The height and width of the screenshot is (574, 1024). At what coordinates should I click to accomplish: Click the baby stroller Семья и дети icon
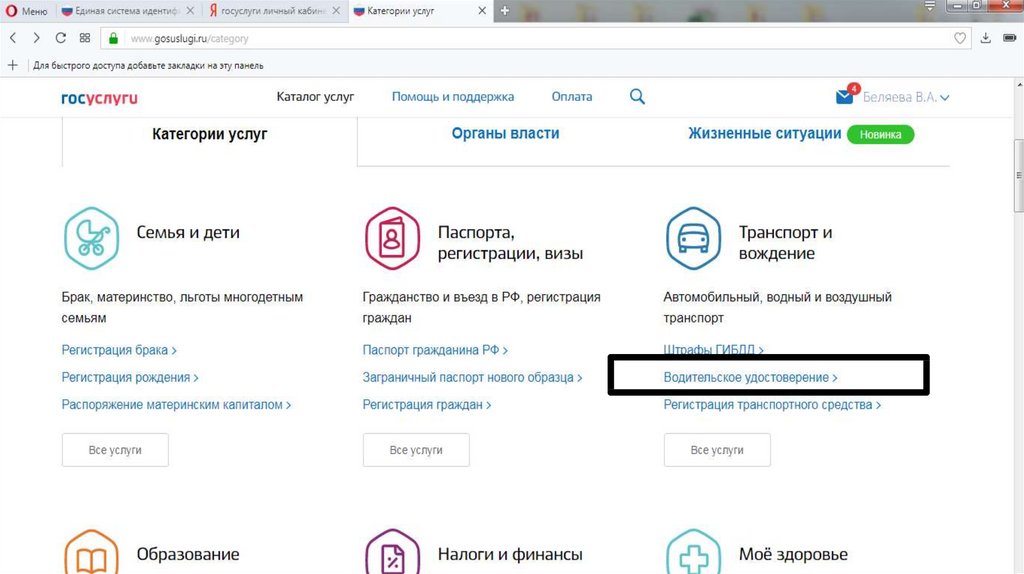91,238
